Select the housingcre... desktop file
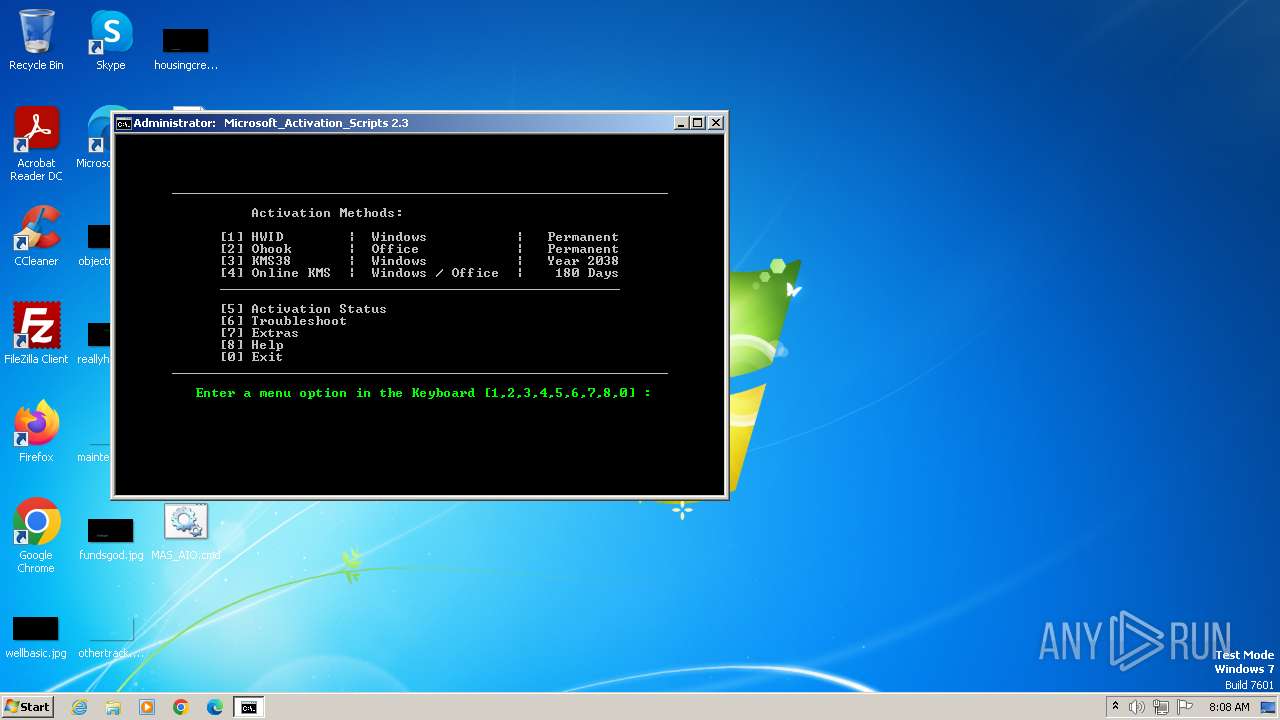Viewport: 1280px width, 720px height. click(186, 49)
